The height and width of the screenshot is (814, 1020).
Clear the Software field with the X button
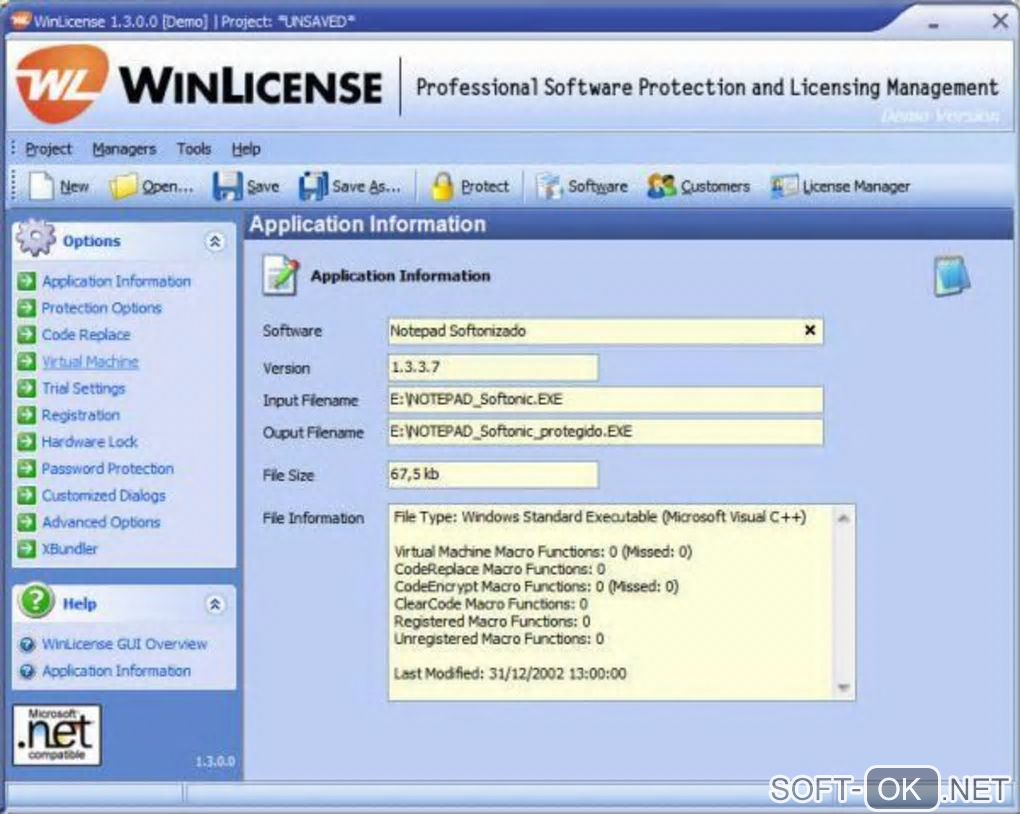point(810,330)
